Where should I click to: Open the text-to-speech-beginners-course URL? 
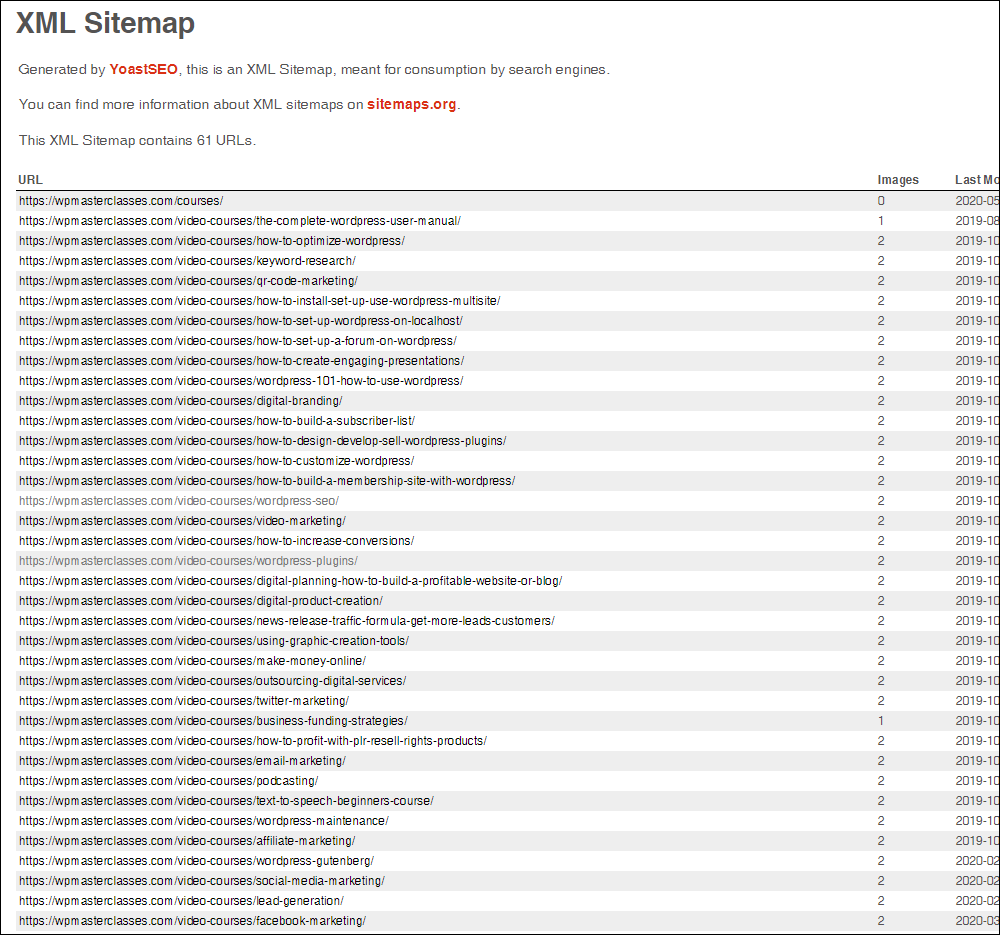226,800
